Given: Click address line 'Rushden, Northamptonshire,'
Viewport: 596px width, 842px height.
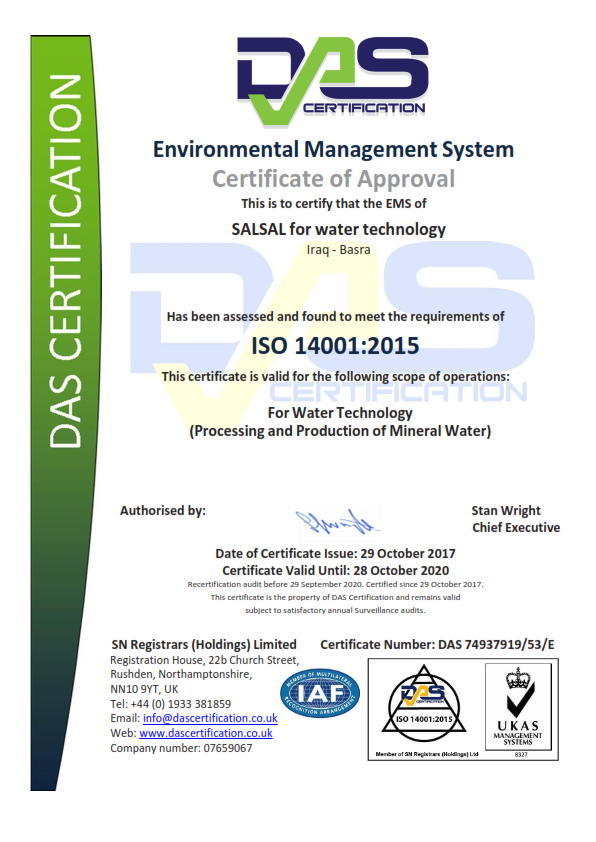Looking at the screenshot, I should click(181, 674).
